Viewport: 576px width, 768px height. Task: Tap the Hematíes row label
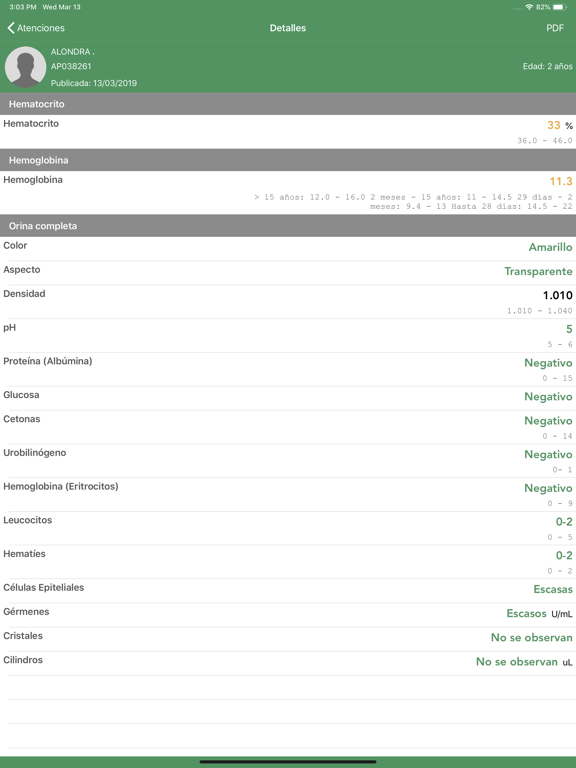[24, 554]
